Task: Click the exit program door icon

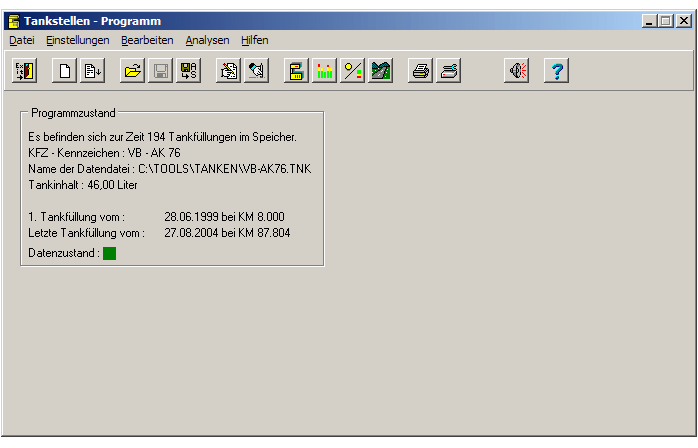Action: pos(24,71)
